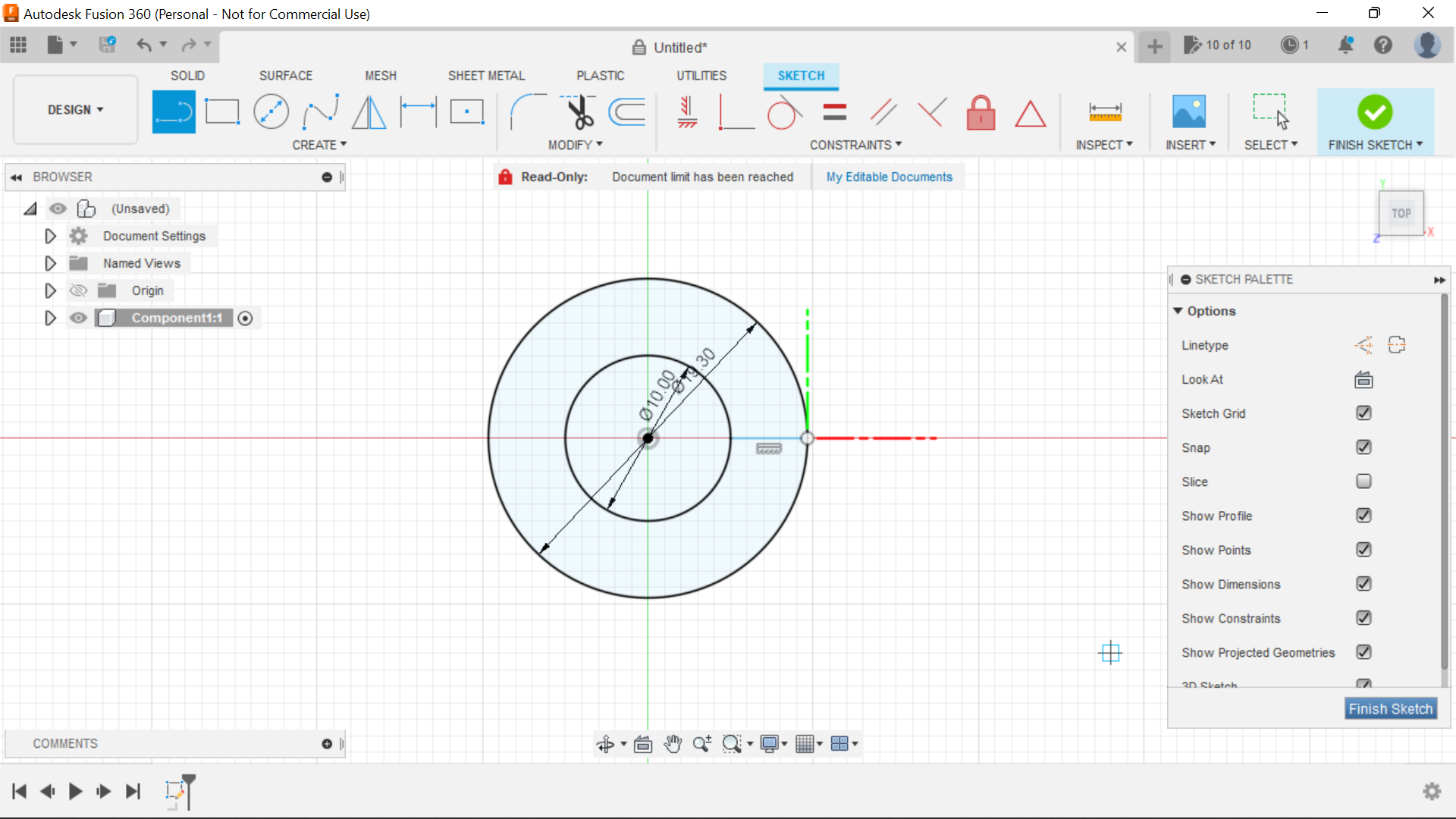Select the Circle sketch tool

point(271,111)
